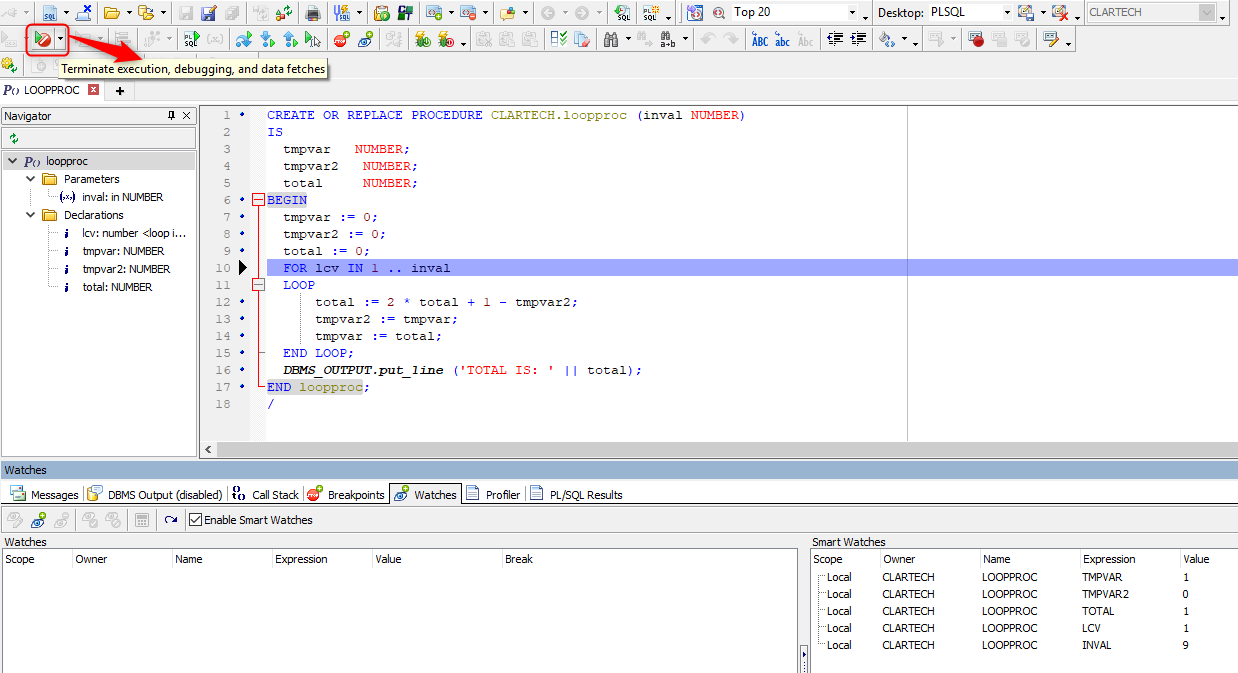The width and height of the screenshot is (1238, 673).
Task: Switch to the PL/SQL Results tab
Action: click(x=577, y=495)
